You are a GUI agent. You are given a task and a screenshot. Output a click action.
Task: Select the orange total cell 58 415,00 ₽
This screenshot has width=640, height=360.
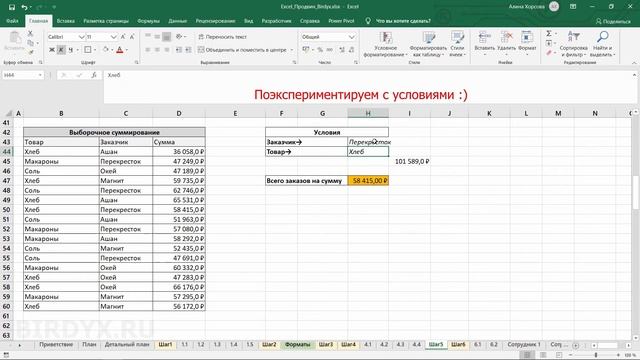click(368, 180)
